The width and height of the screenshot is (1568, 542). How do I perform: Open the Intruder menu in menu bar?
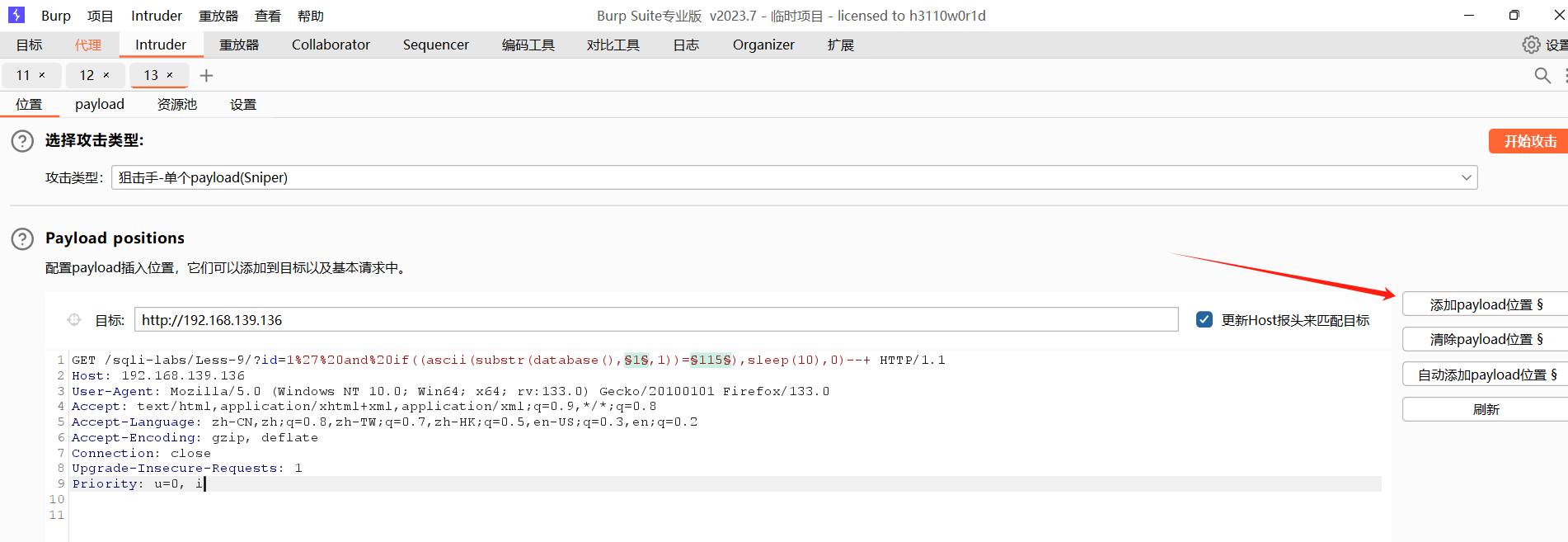(157, 16)
